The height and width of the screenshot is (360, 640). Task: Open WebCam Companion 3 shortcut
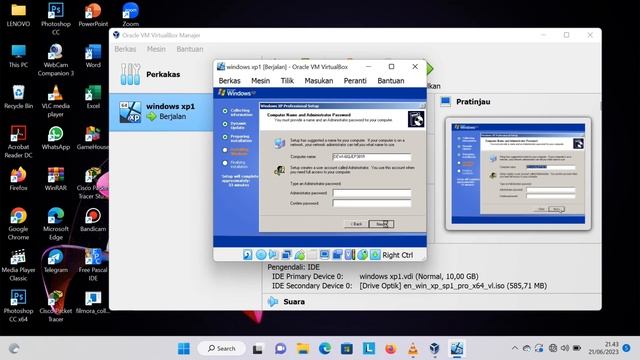point(56,60)
